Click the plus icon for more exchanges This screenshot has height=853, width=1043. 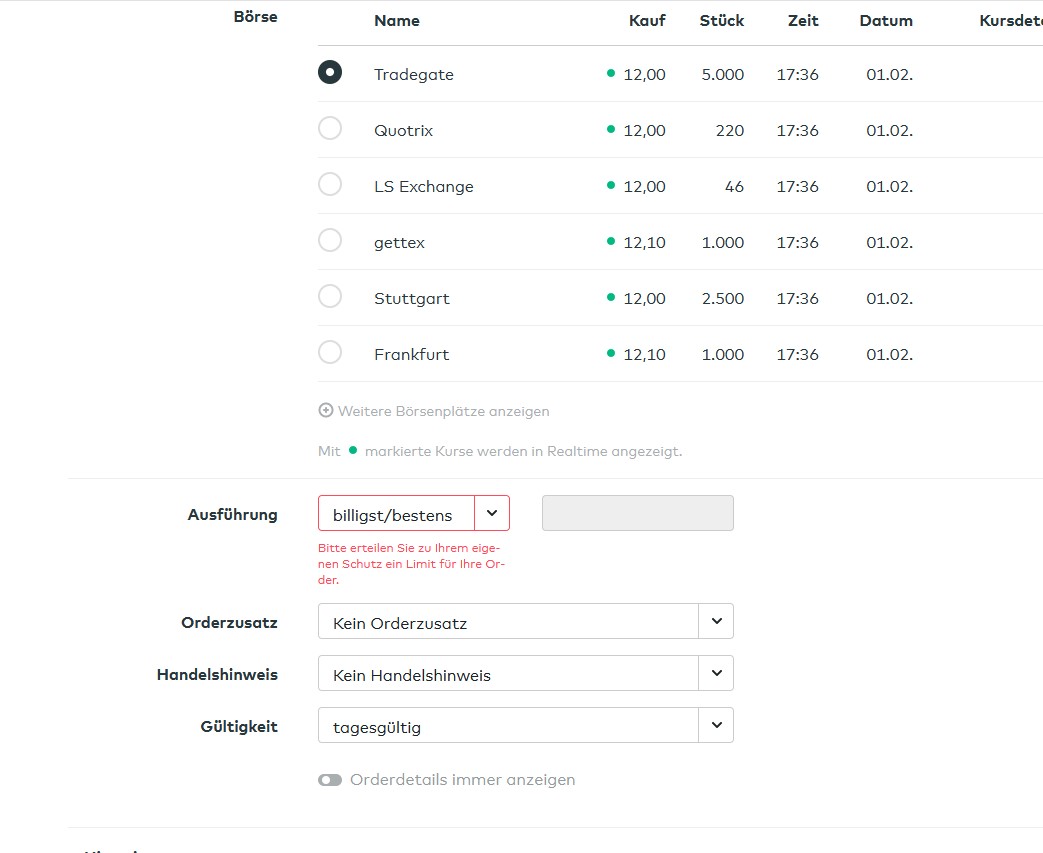click(x=325, y=411)
